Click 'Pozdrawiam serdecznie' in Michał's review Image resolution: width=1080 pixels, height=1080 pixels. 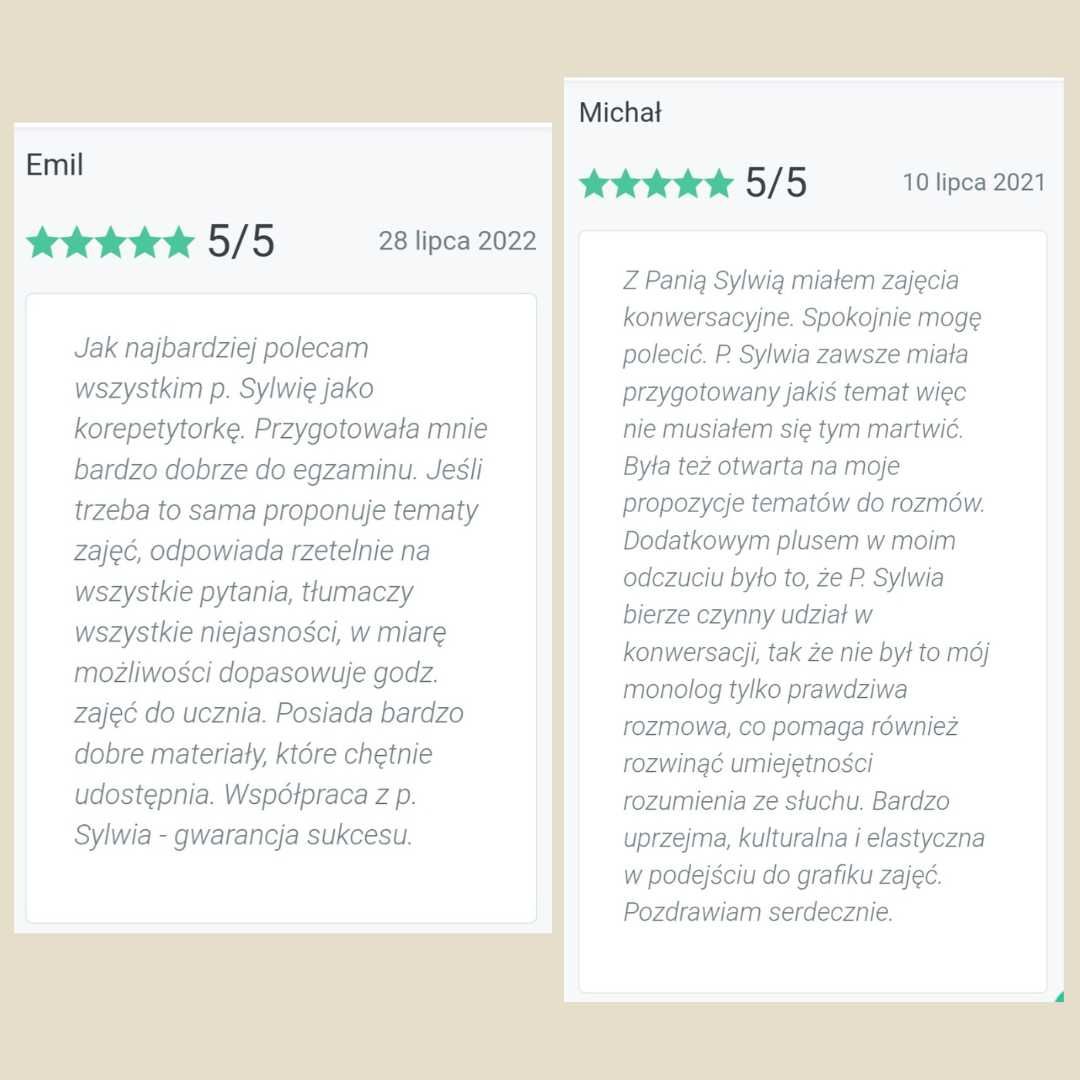(757, 912)
